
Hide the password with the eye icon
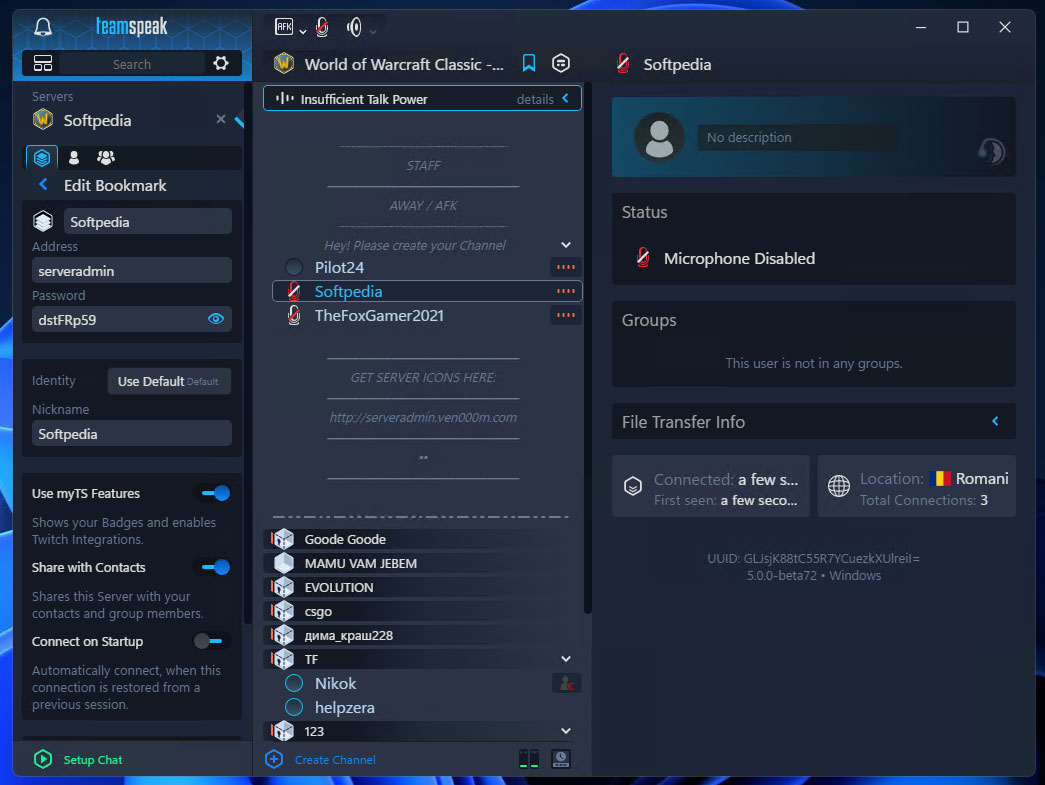pyautogui.click(x=215, y=319)
